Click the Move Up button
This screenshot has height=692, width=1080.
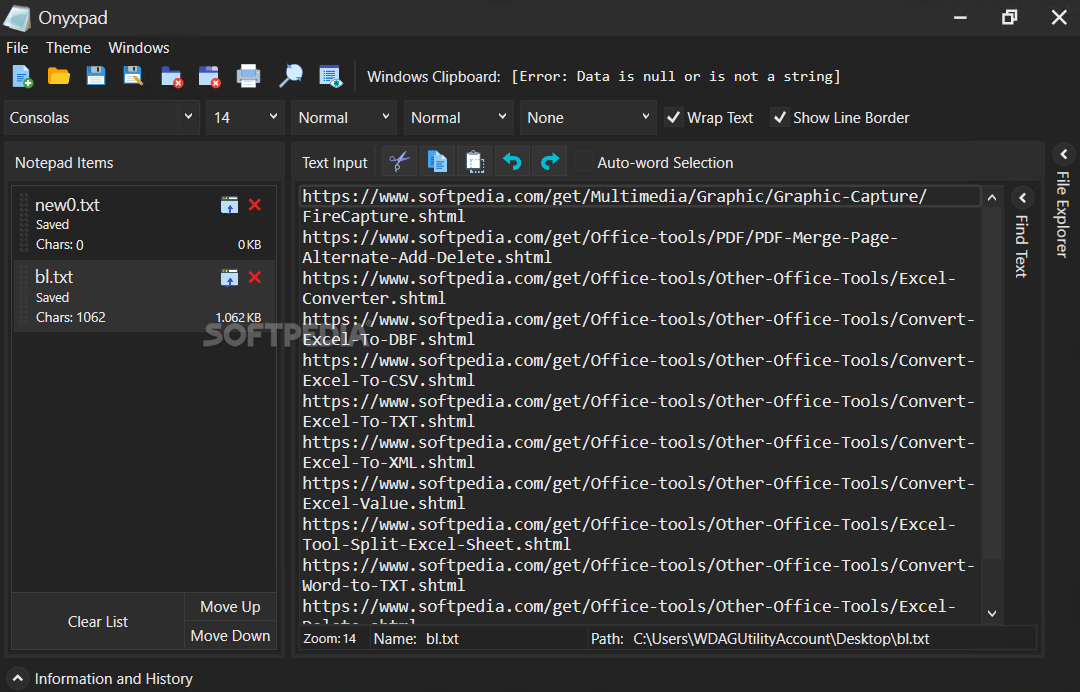(230, 607)
